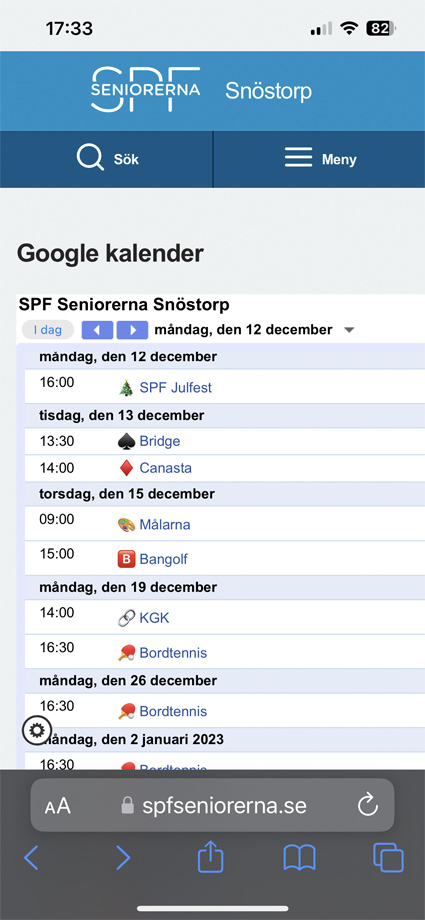Expand the date picker dropdown triangle
The width and height of the screenshot is (425, 920).
pos(349,330)
